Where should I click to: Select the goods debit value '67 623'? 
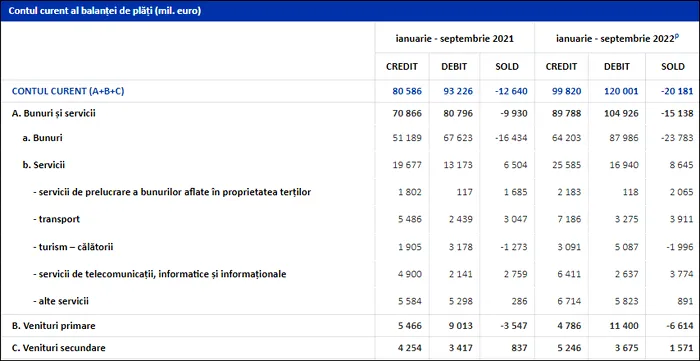pyautogui.click(x=458, y=138)
